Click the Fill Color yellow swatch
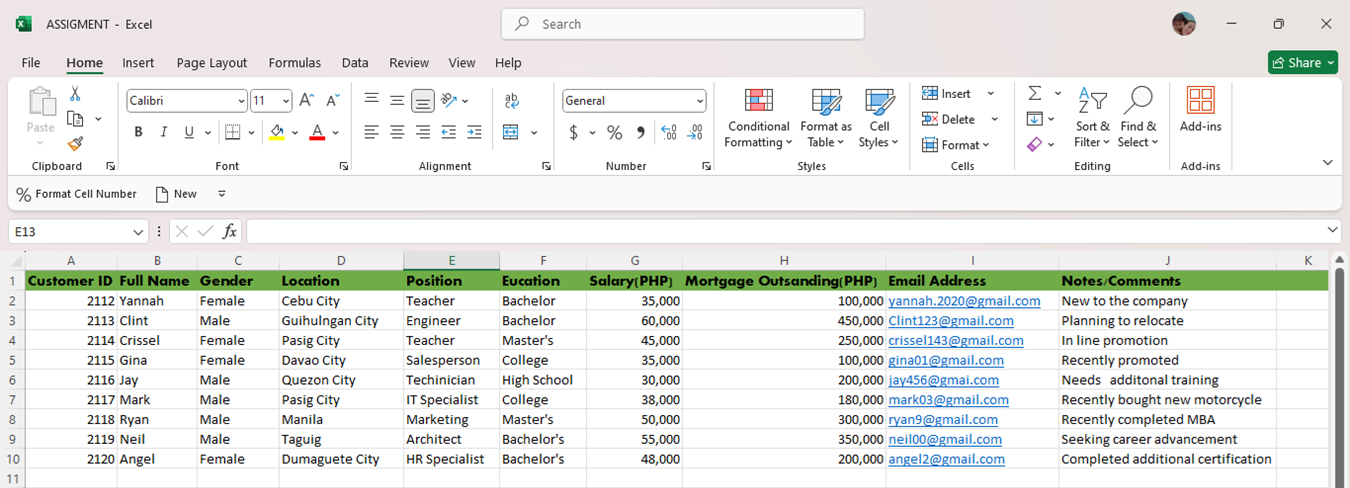Image resolution: width=1350 pixels, height=488 pixels. tap(277, 133)
